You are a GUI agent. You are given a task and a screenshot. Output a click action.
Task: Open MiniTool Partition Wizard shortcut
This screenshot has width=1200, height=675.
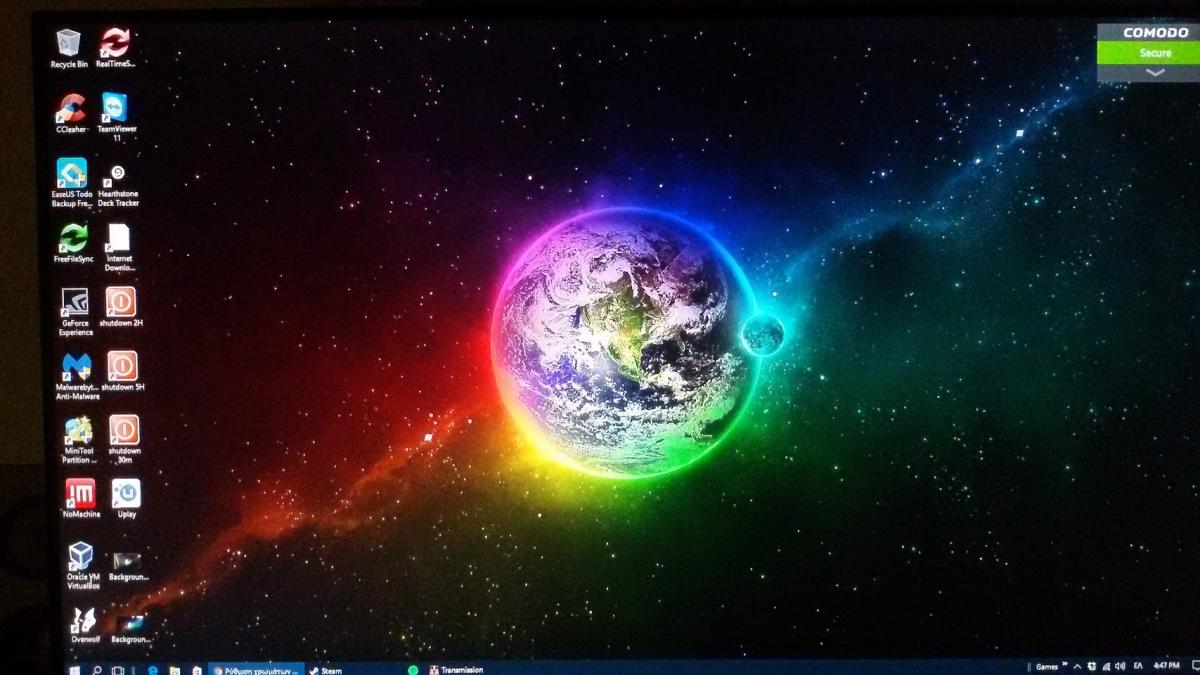[79, 441]
